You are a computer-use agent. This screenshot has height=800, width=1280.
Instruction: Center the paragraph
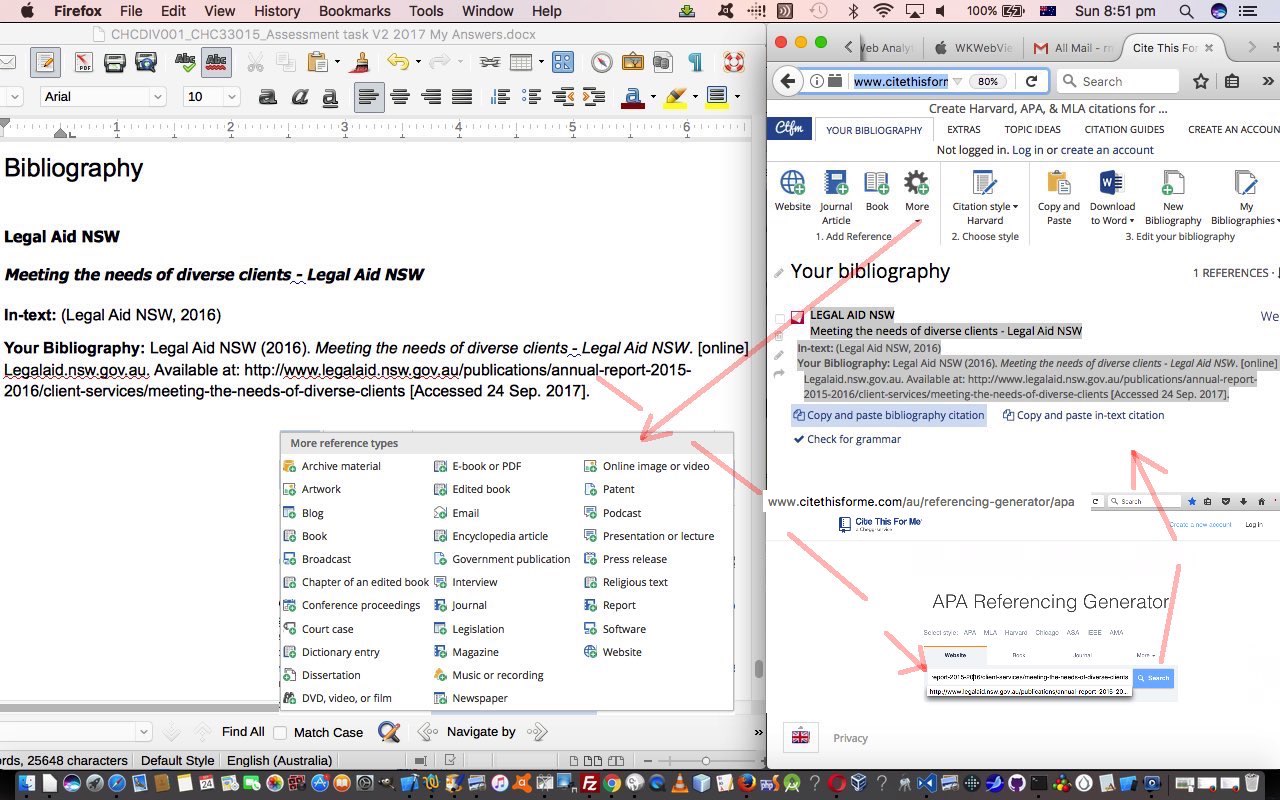pyautogui.click(x=400, y=97)
